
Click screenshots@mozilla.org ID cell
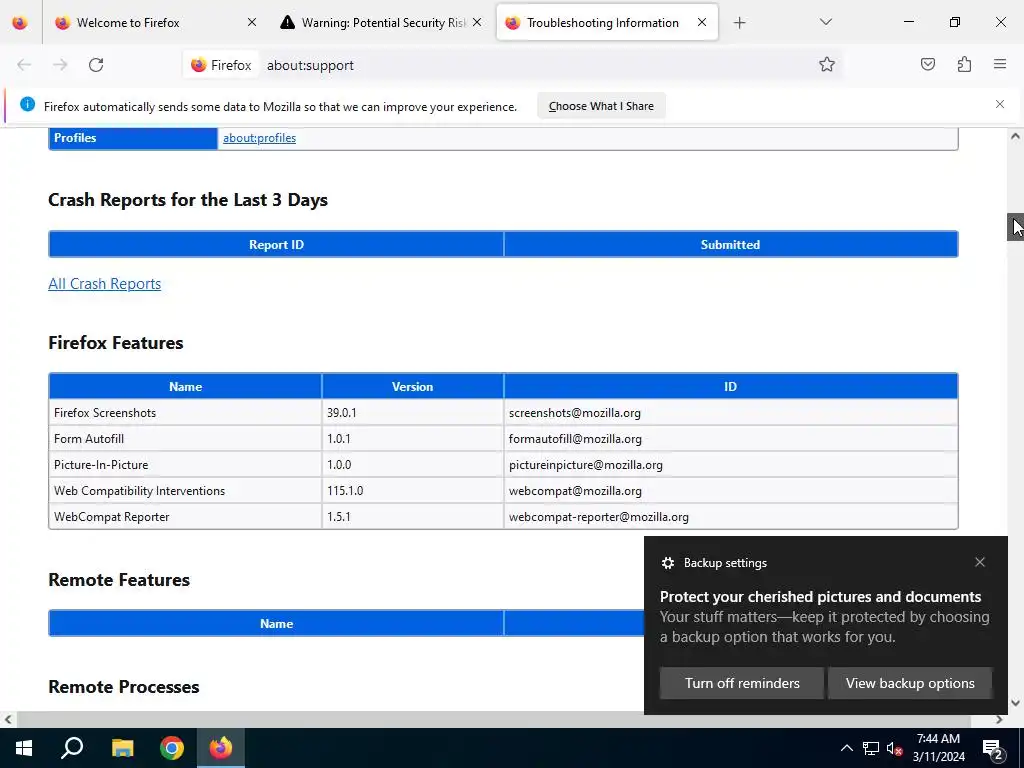click(731, 413)
